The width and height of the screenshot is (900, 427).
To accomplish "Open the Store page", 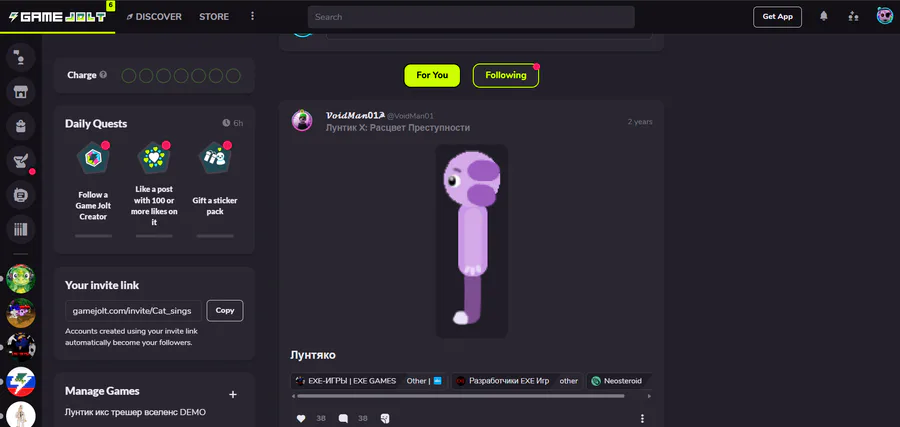I will (214, 17).
